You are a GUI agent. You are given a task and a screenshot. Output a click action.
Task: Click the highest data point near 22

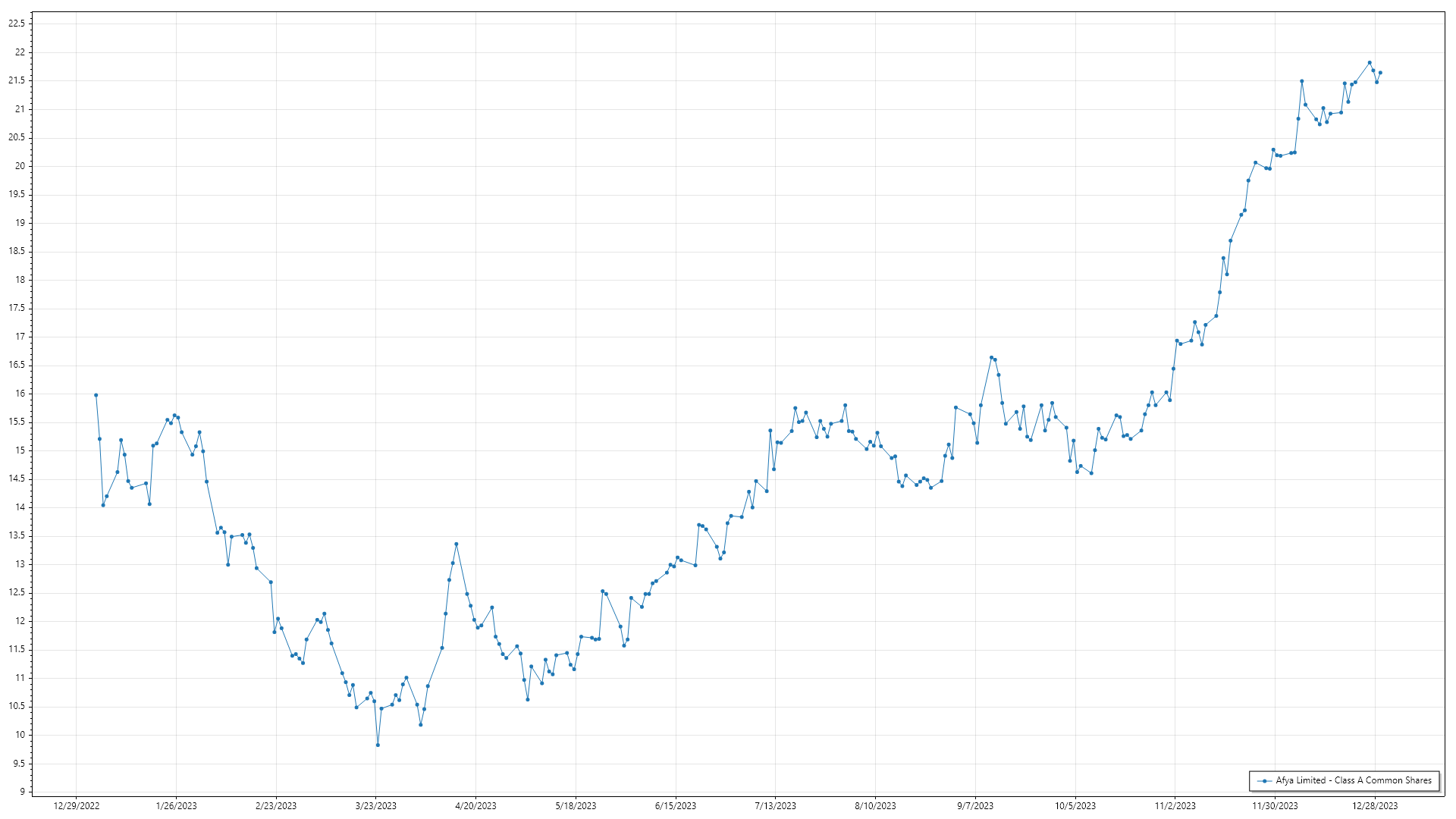point(1370,63)
